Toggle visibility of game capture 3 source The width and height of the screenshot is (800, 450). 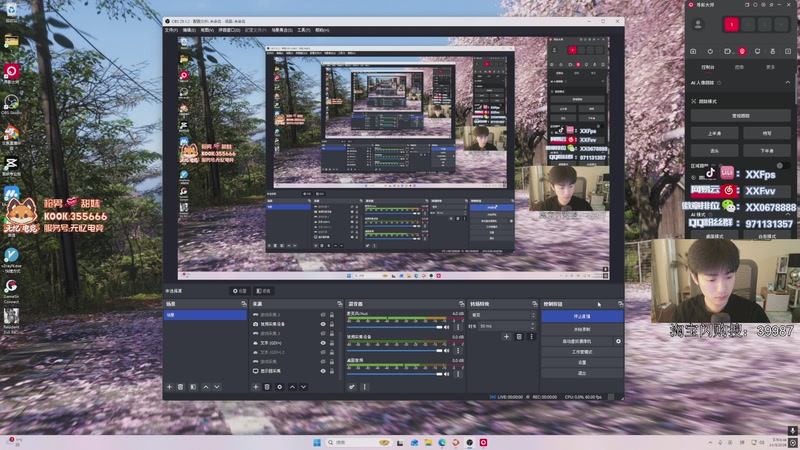coord(323,333)
